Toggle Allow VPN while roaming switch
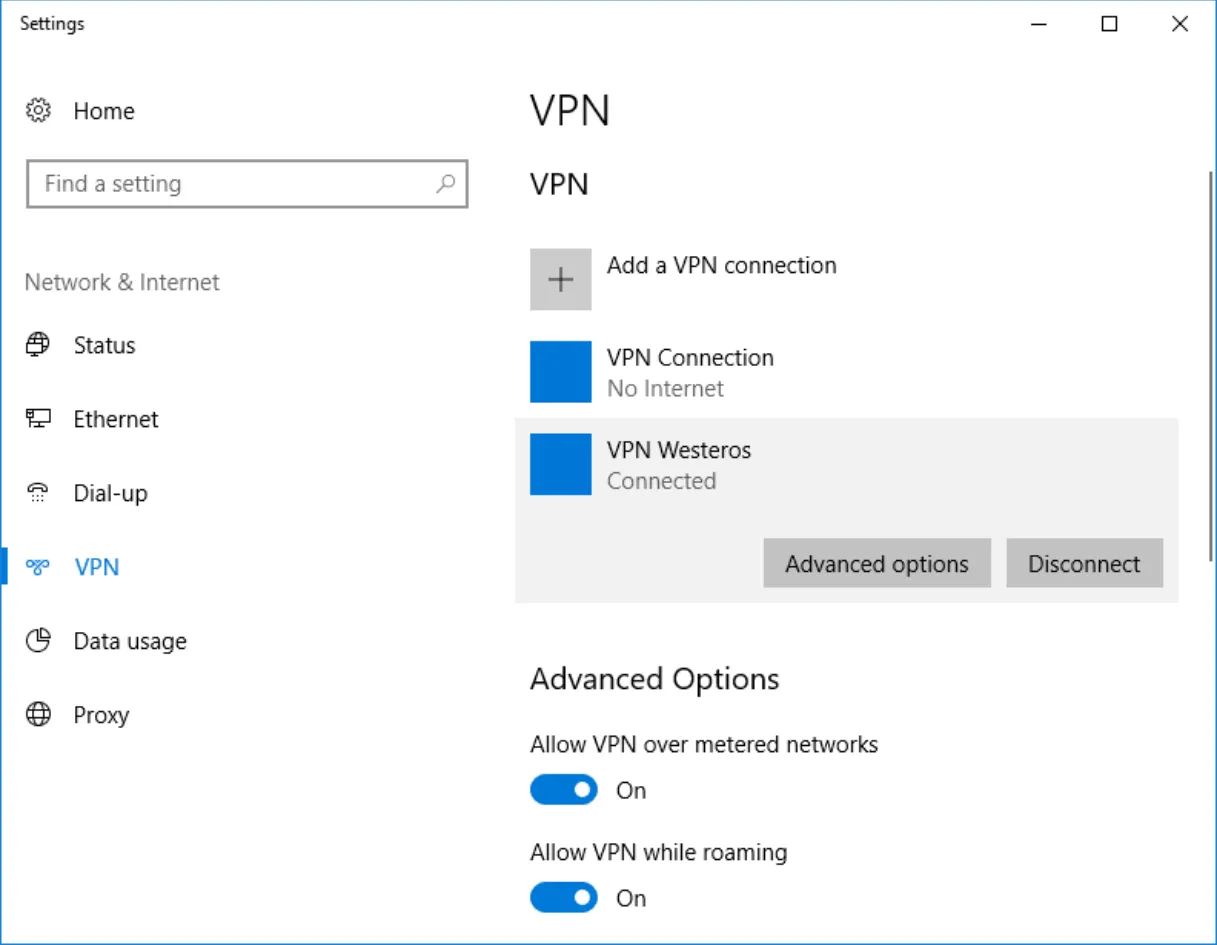 point(564,898)
